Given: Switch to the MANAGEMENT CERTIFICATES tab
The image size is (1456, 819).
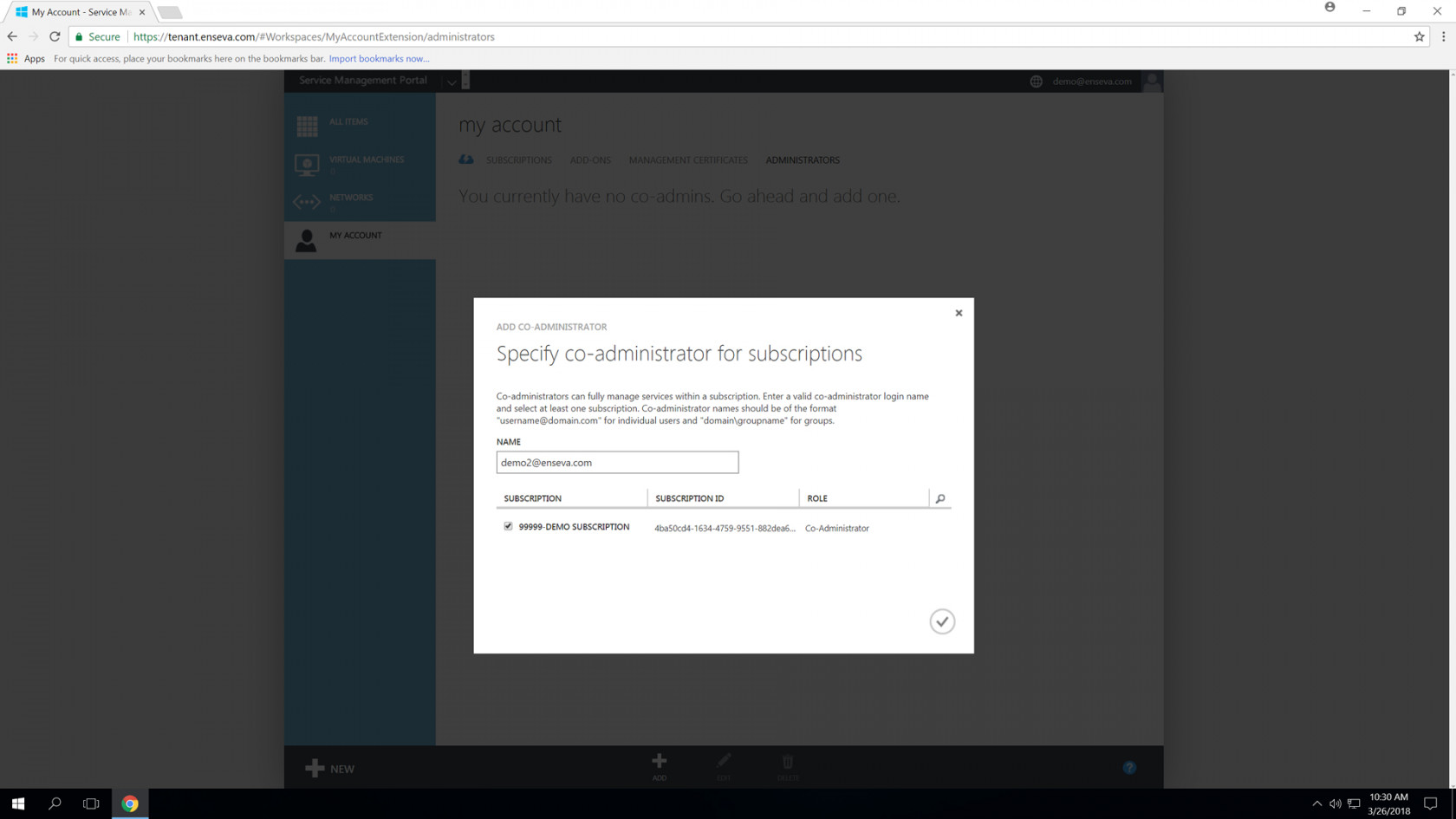Looking at the screenshot, I should pyautogui.click(x=688, y=160).
